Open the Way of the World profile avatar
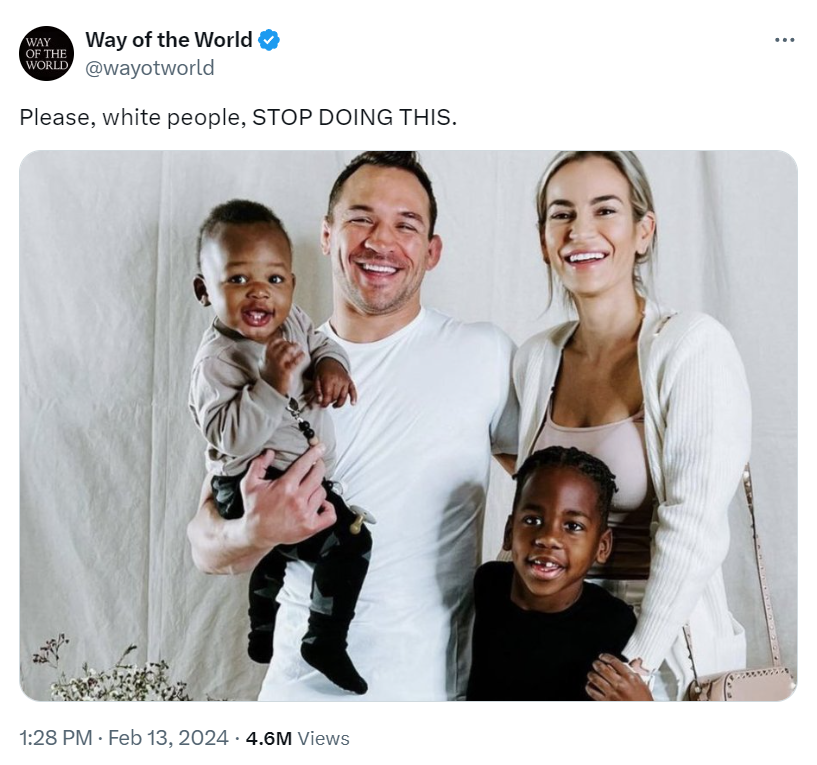817x765 pixels. pos(46,53)
